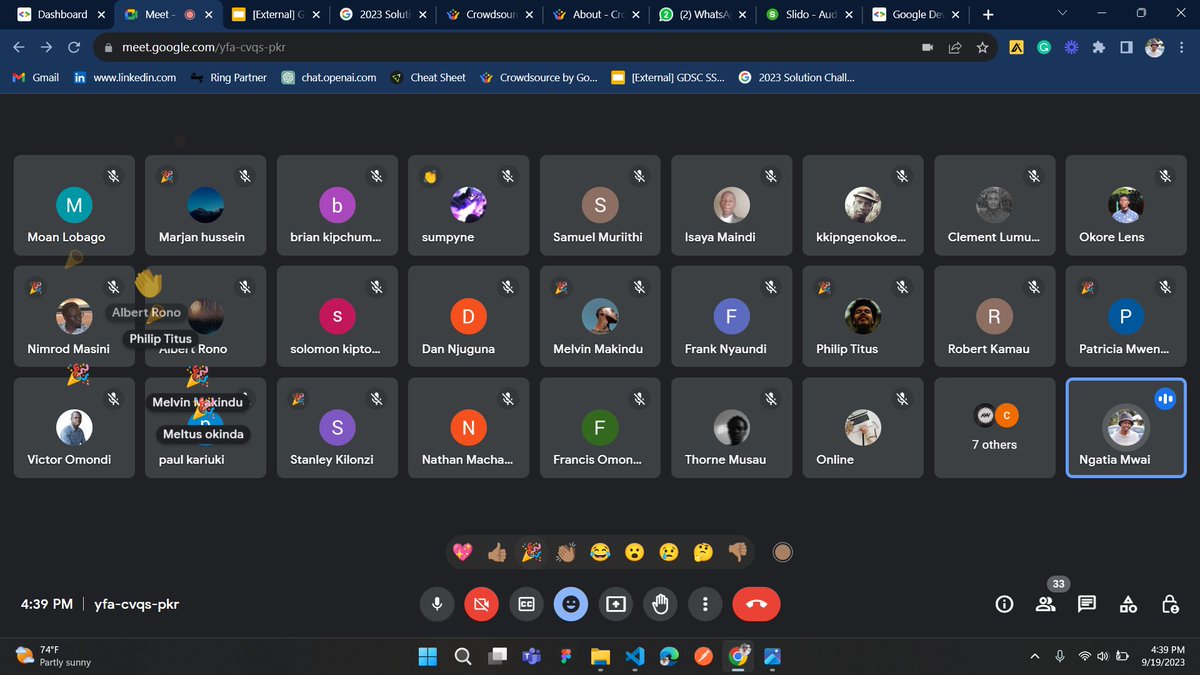The height and width of the screenshot is (675, 1200).
Task: Click the 7 others participants tile
Action: tap(994, 427)
